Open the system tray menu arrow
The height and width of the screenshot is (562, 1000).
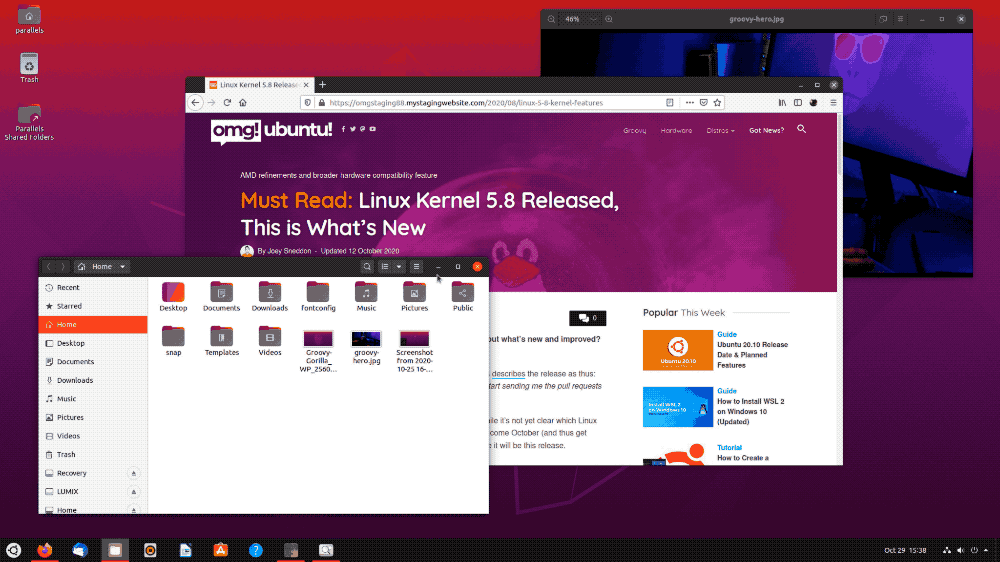click(x=986, y=550)
